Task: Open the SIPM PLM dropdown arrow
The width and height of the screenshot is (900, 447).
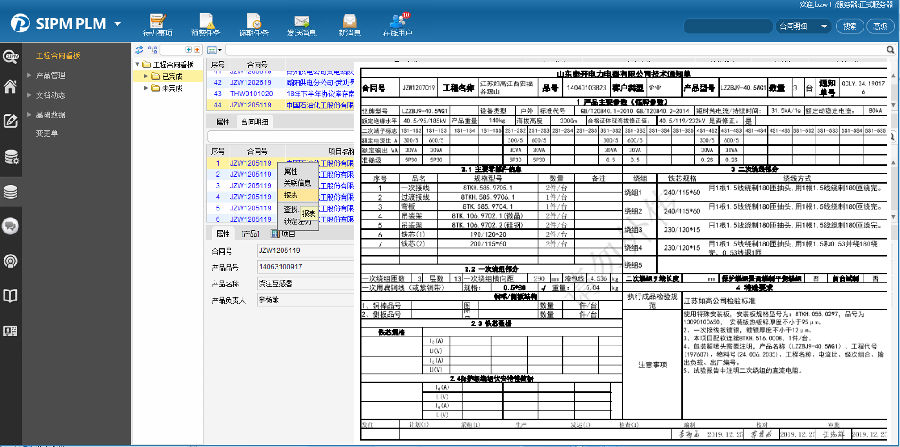Action: pyautogui.click(x=119, y=23)
